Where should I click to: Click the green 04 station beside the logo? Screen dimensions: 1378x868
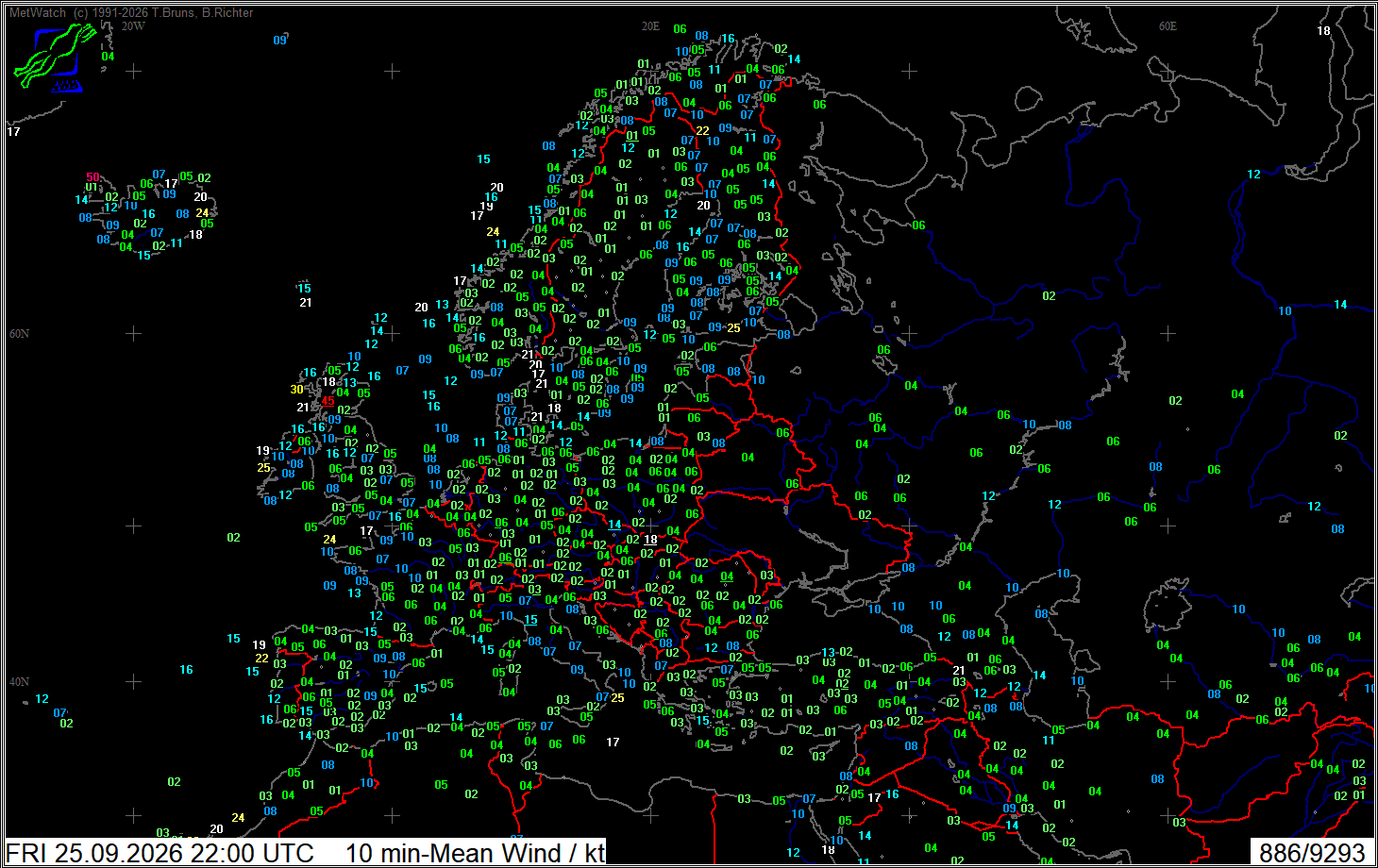click(108, 57)
